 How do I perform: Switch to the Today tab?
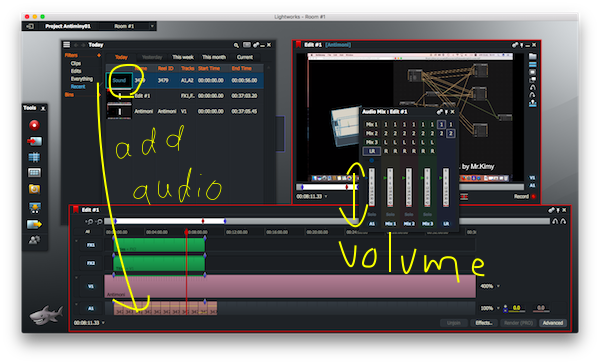pos(121,57)
